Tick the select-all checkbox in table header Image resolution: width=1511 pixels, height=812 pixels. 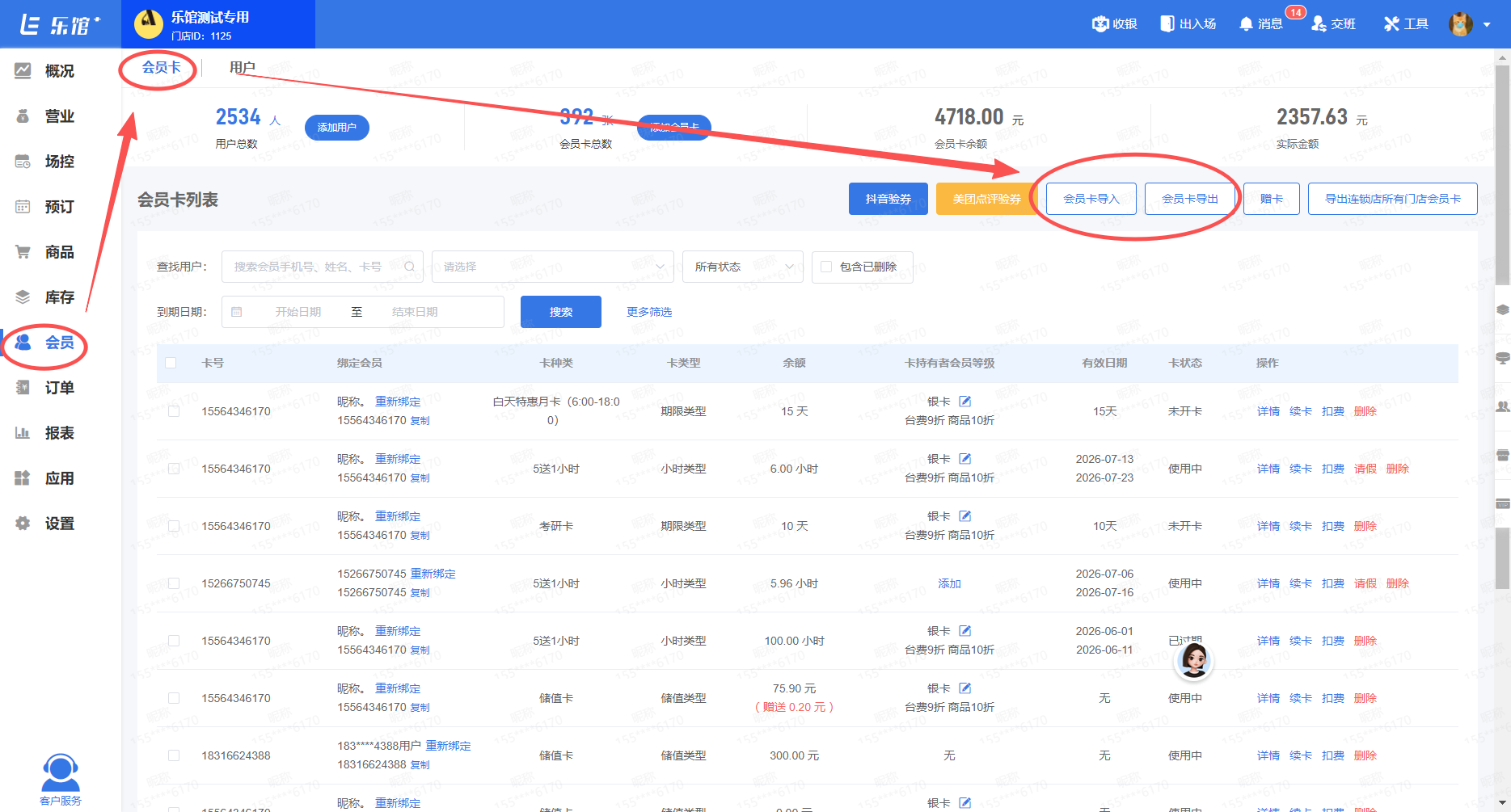click(x=171, y=363)
